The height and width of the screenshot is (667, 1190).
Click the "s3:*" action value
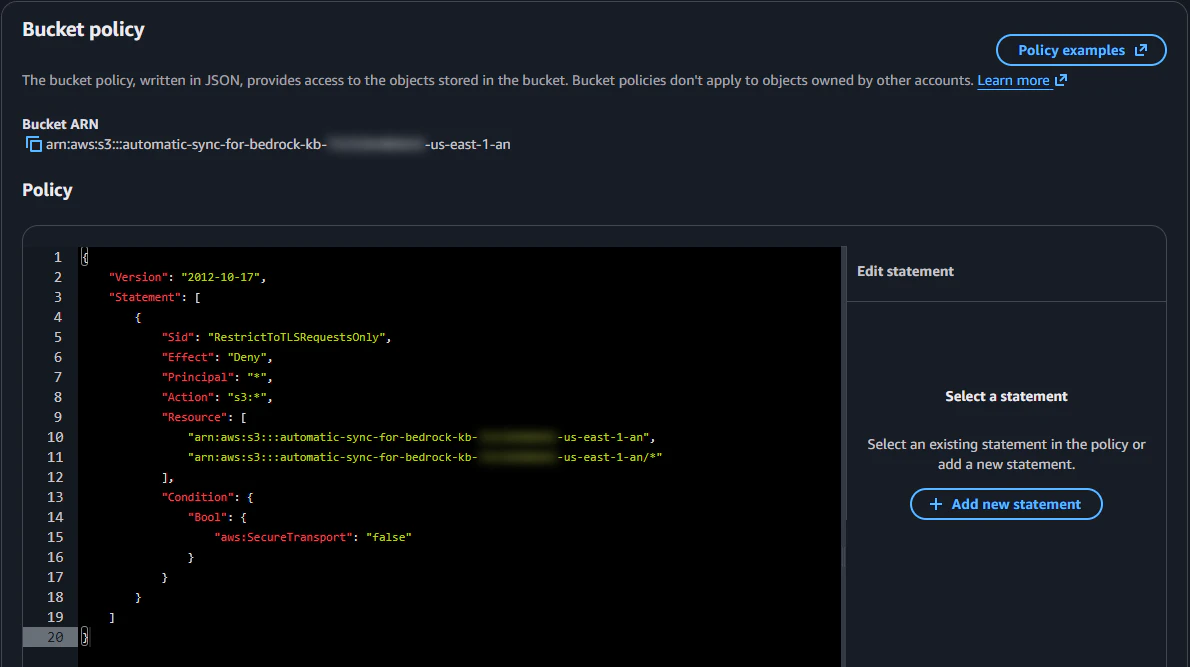pyautogui.click(x=247, y=397)
